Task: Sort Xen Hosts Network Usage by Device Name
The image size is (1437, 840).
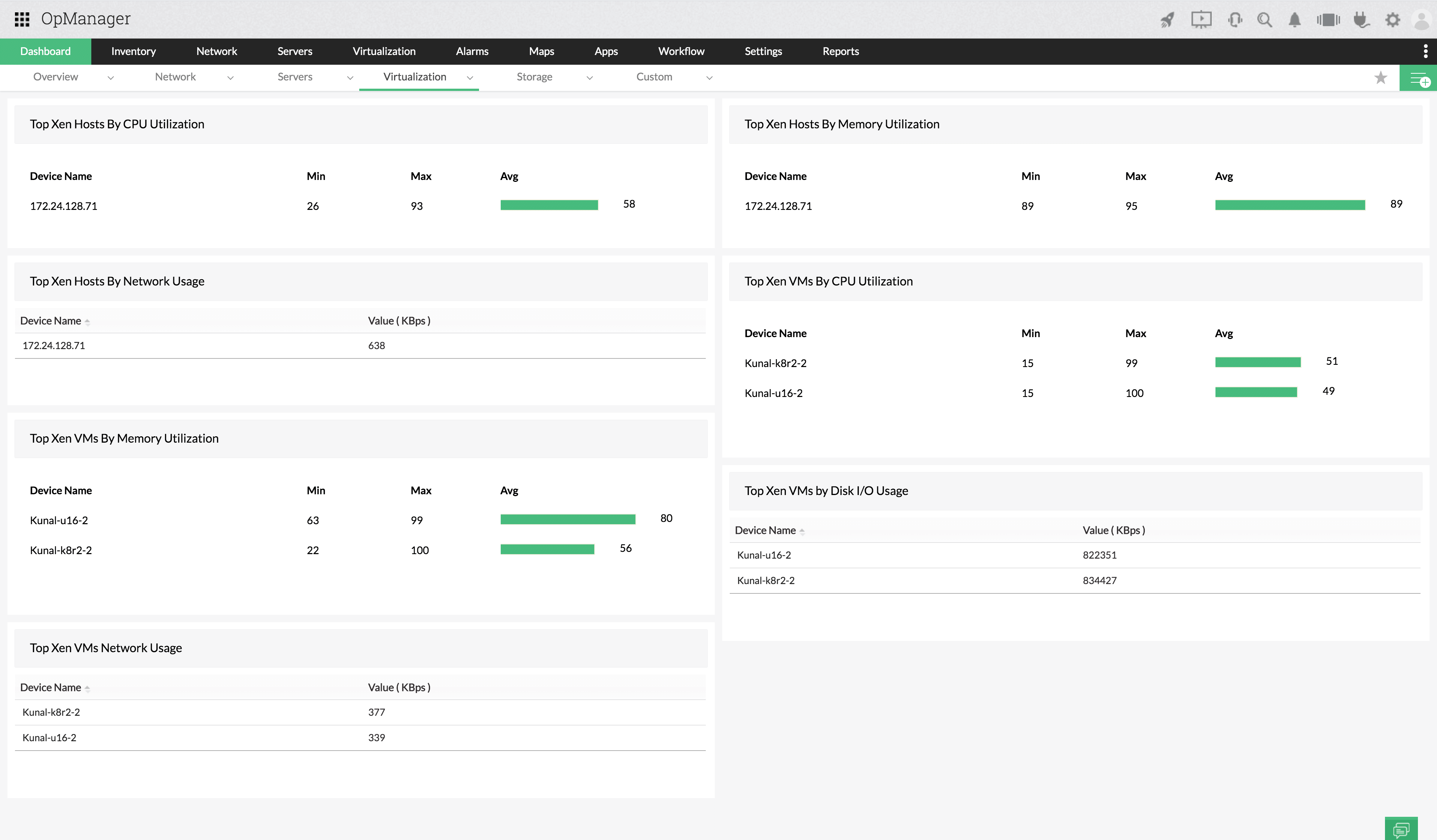Action: click(x=51, y=321)
